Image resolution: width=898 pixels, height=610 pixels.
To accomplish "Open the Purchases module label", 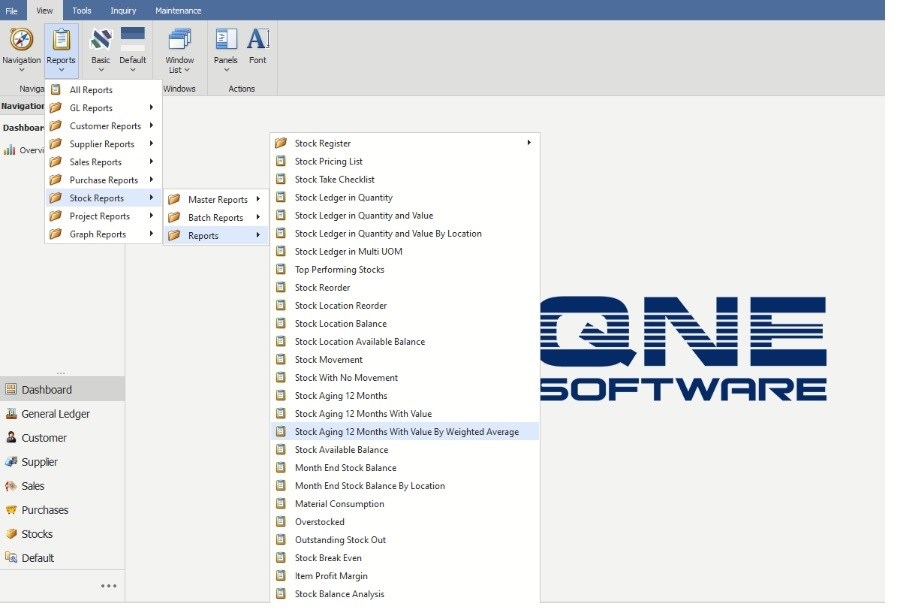I will (45, 510).
